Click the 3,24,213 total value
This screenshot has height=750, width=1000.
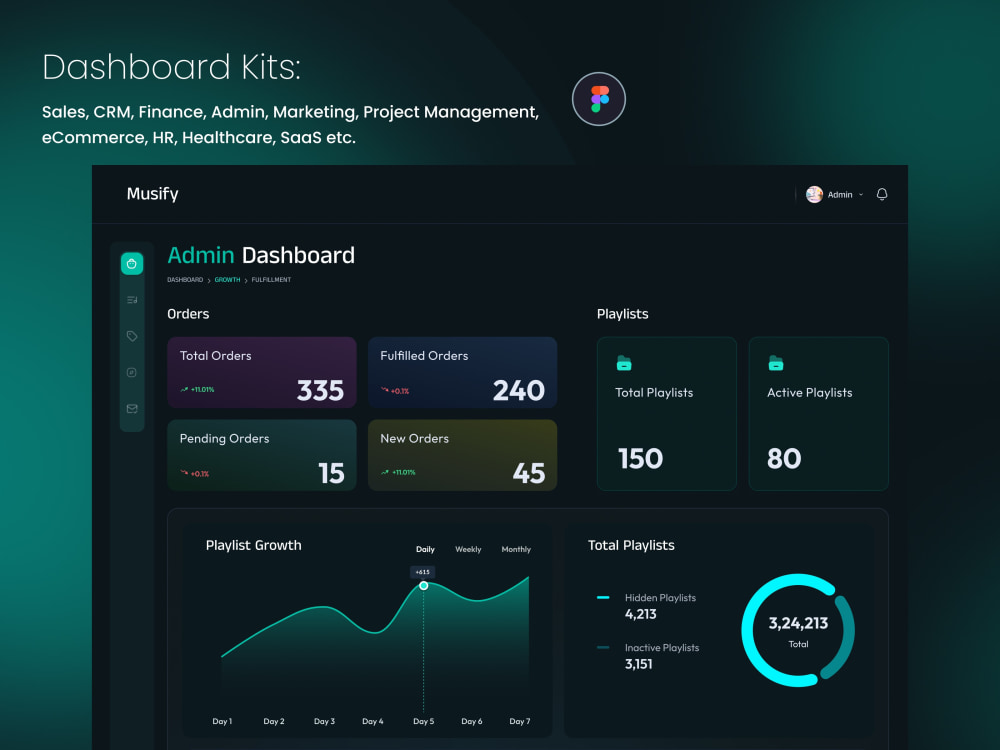(x=798, y=623)
